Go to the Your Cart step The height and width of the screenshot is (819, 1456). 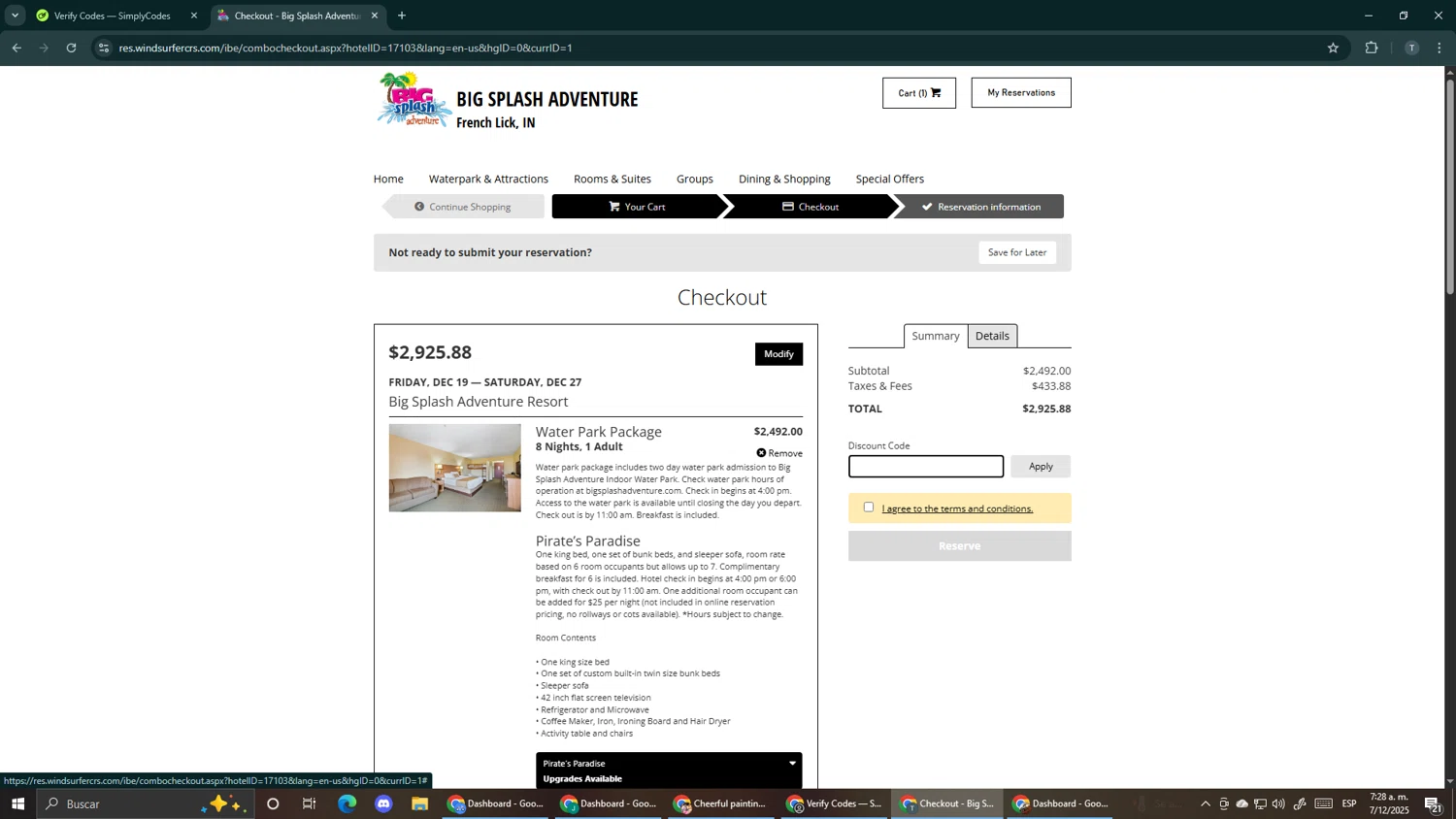[637, 207]
